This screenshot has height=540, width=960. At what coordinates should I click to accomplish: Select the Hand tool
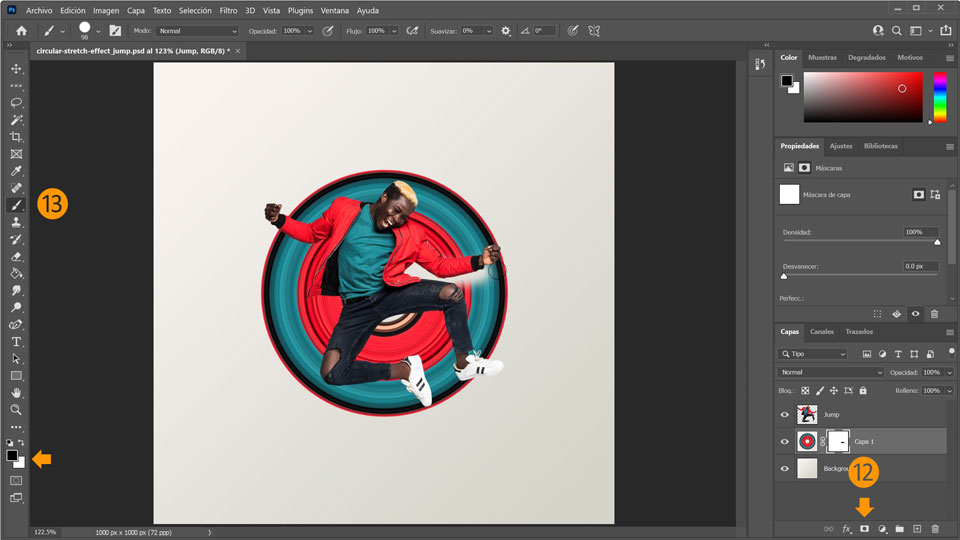point(17,392)
